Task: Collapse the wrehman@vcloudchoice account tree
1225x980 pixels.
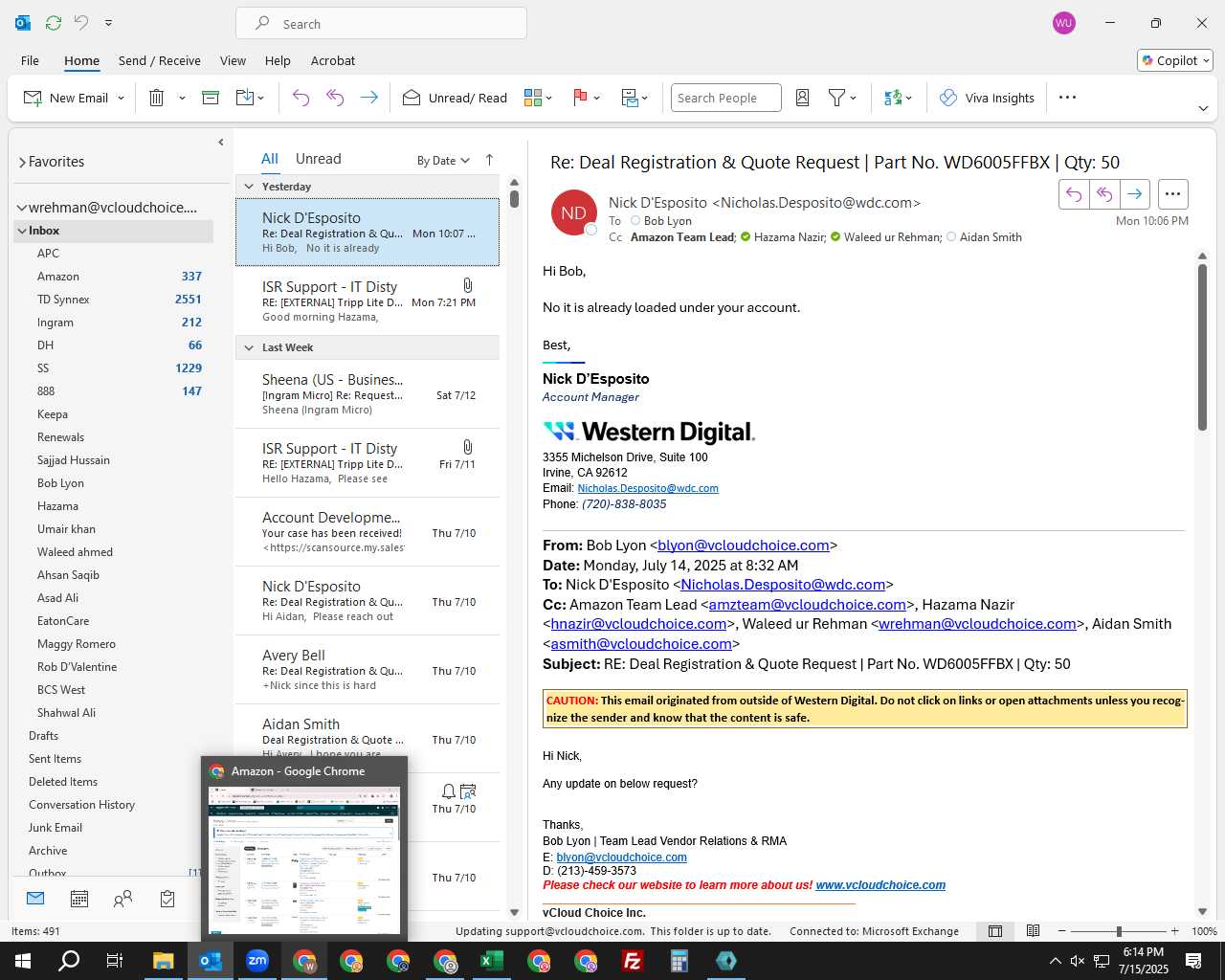Action: coord(21,208)
